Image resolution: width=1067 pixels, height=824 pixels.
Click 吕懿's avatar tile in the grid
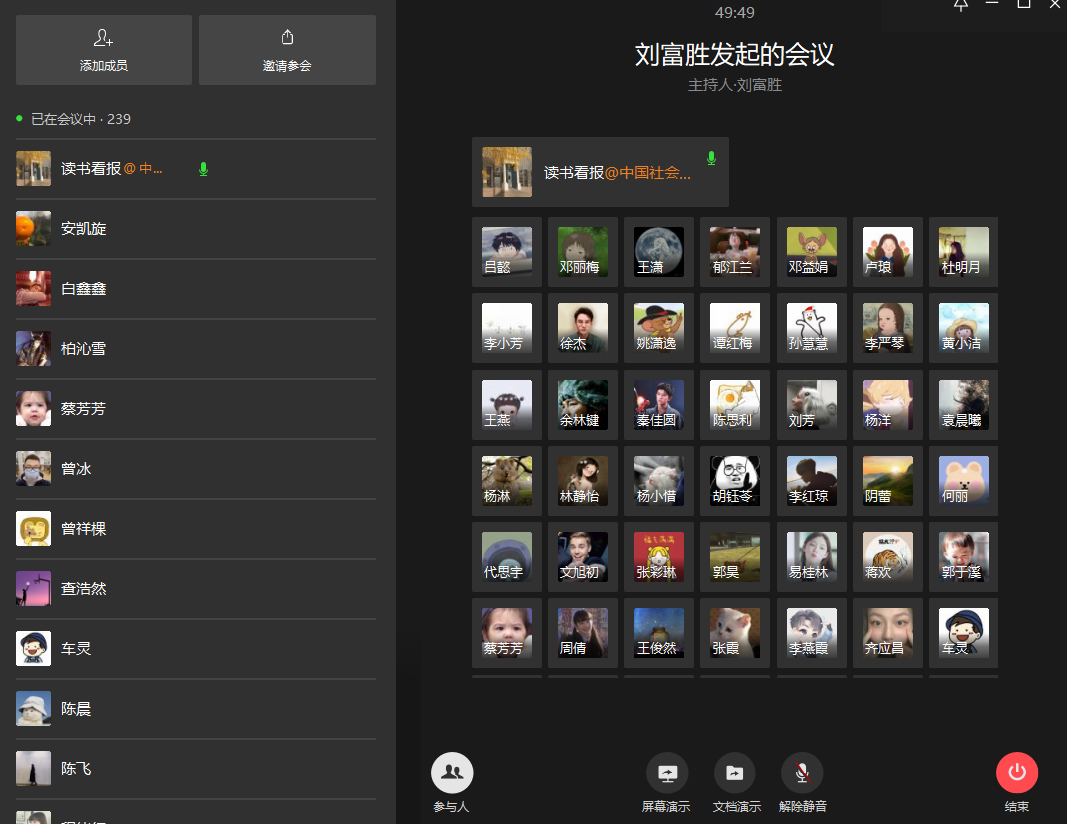[506, 252]
